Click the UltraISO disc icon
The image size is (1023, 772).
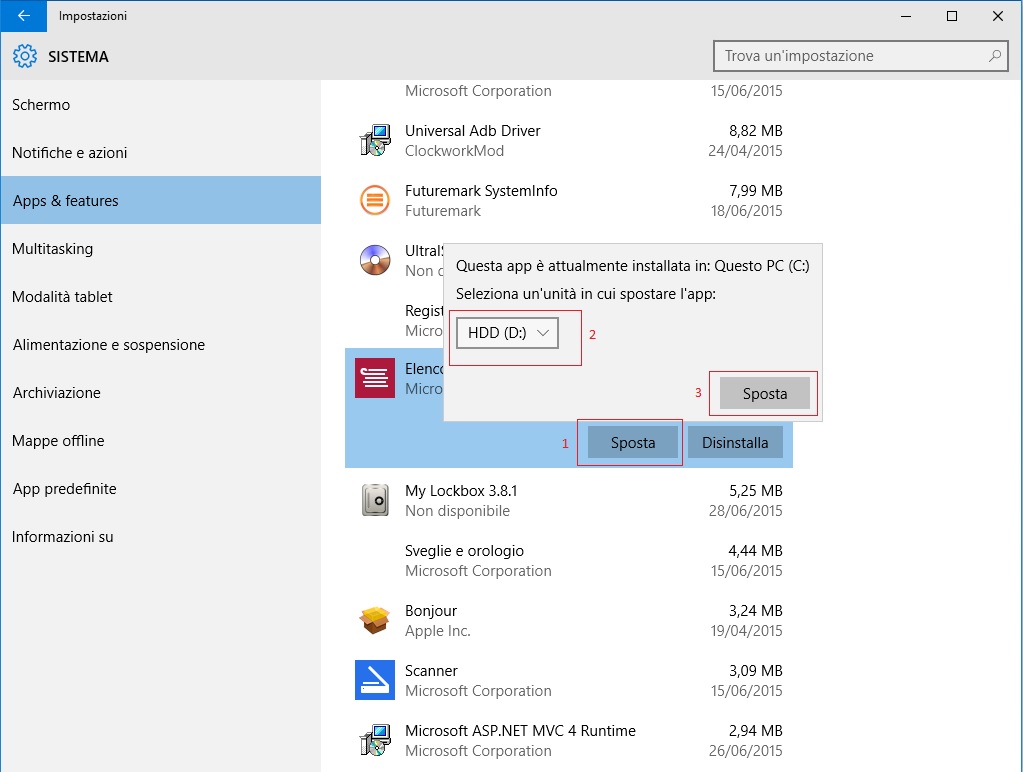375,260
